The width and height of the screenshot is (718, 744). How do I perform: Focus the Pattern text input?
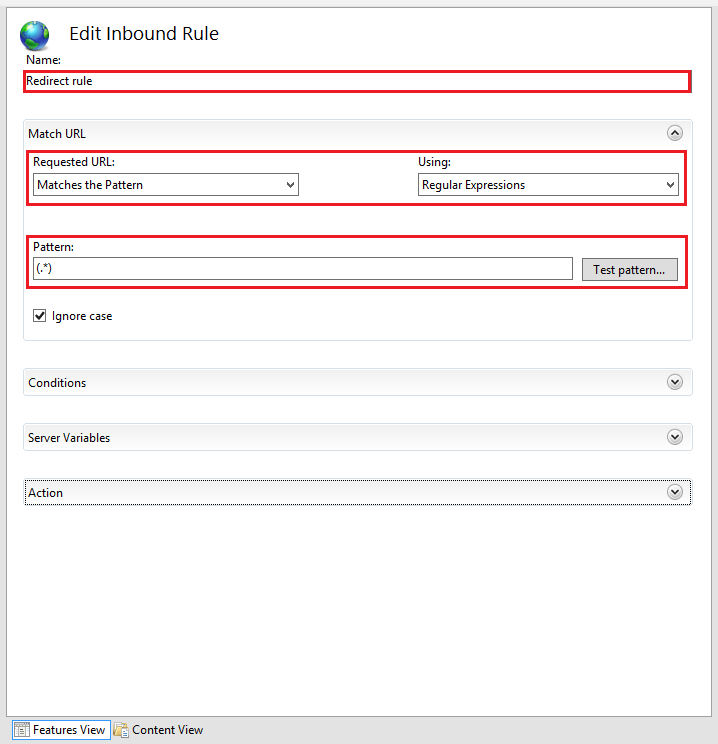(x=302, y=269)
